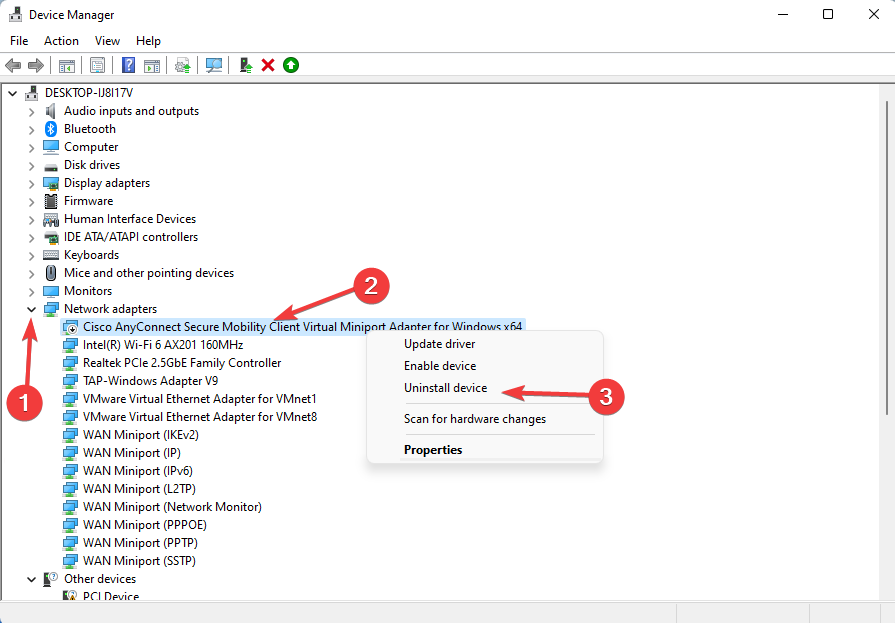Click the green circle arrow enable device icon
This screenshot has width=895, height=623.
pos(291,65)
